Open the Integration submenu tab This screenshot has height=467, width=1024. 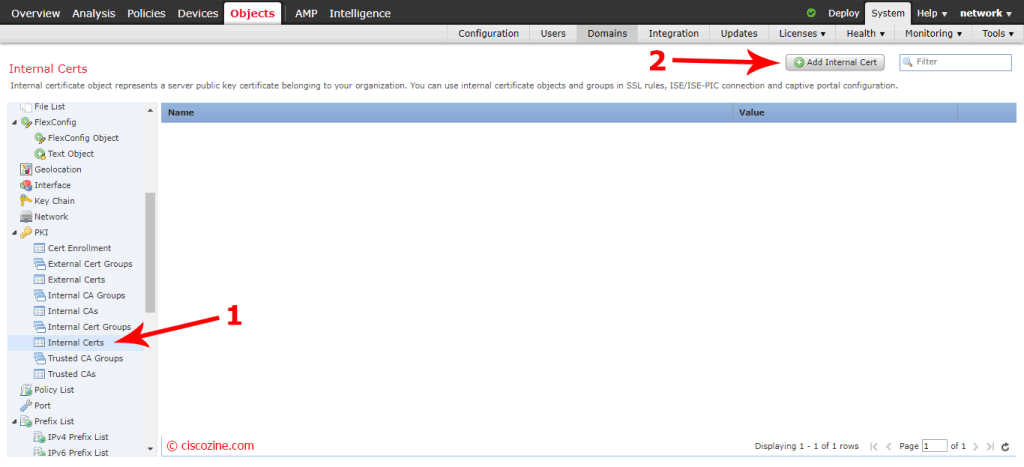point(673,33)
